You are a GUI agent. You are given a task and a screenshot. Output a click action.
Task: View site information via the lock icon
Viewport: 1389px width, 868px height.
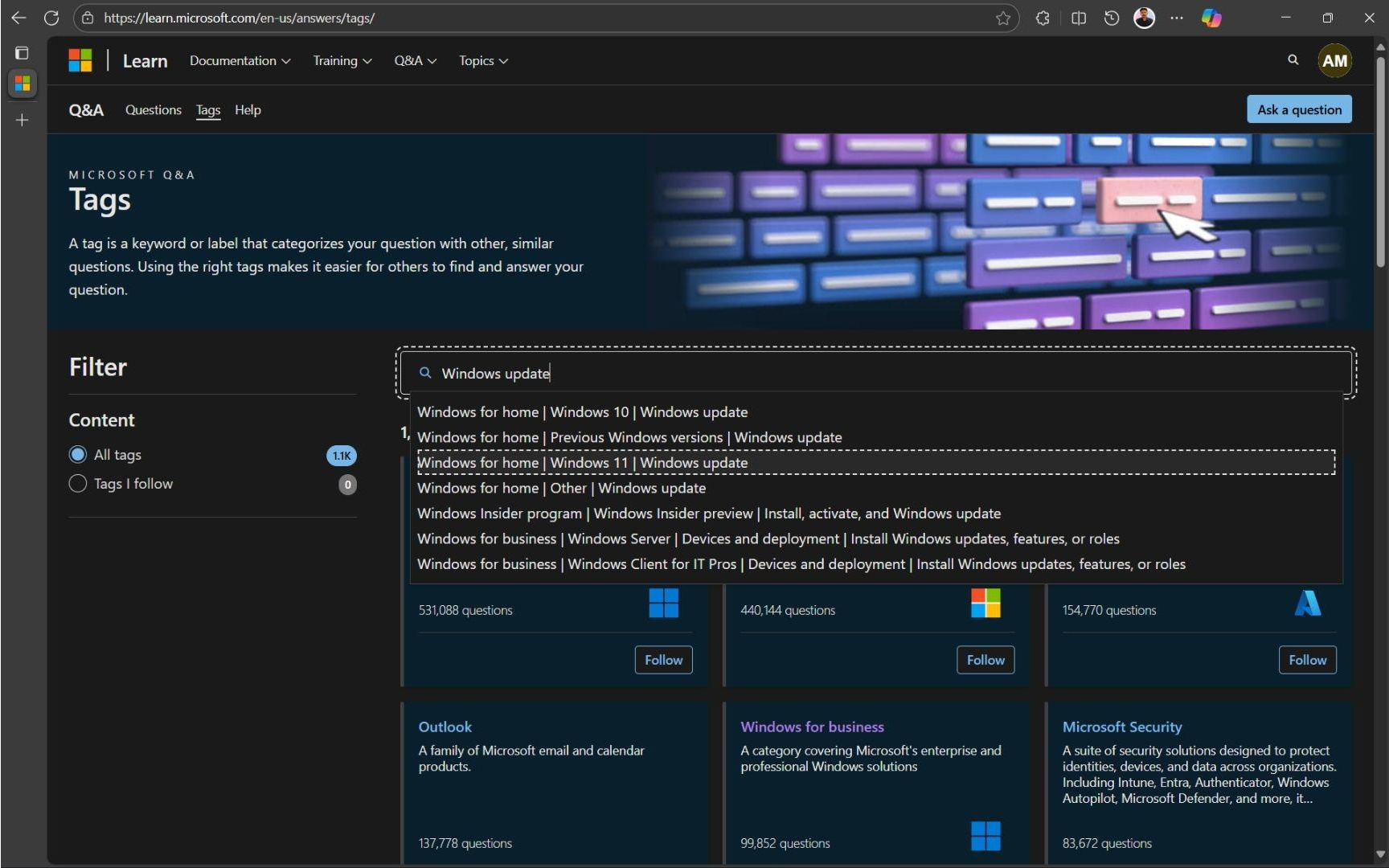coord(88,18)
